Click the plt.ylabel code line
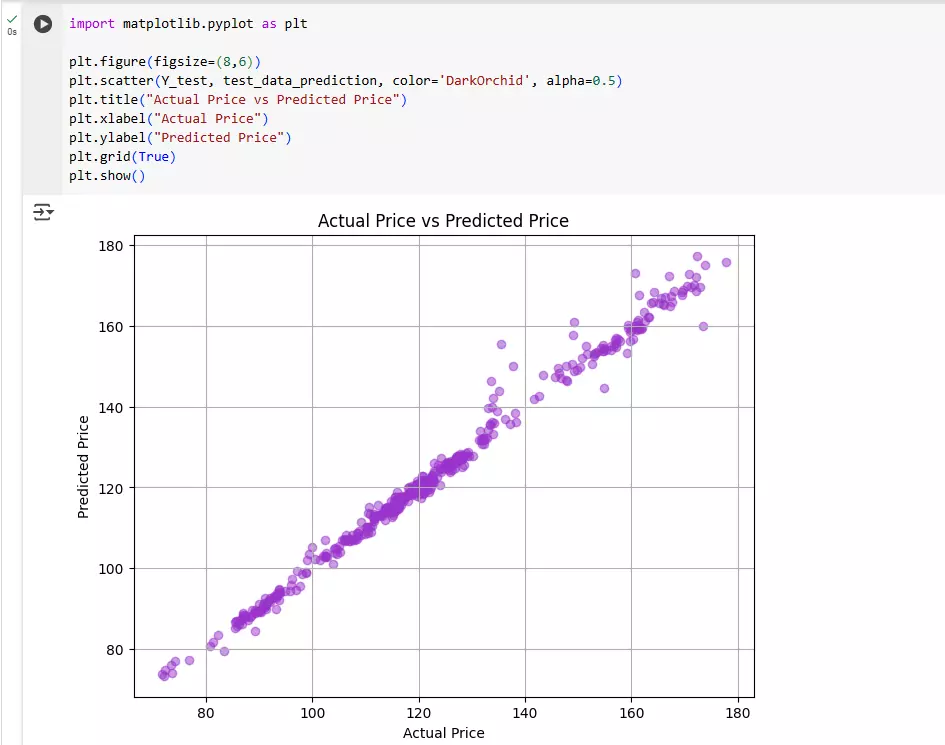The height and width of the screenshot is (745, 945). coord(180,137)
